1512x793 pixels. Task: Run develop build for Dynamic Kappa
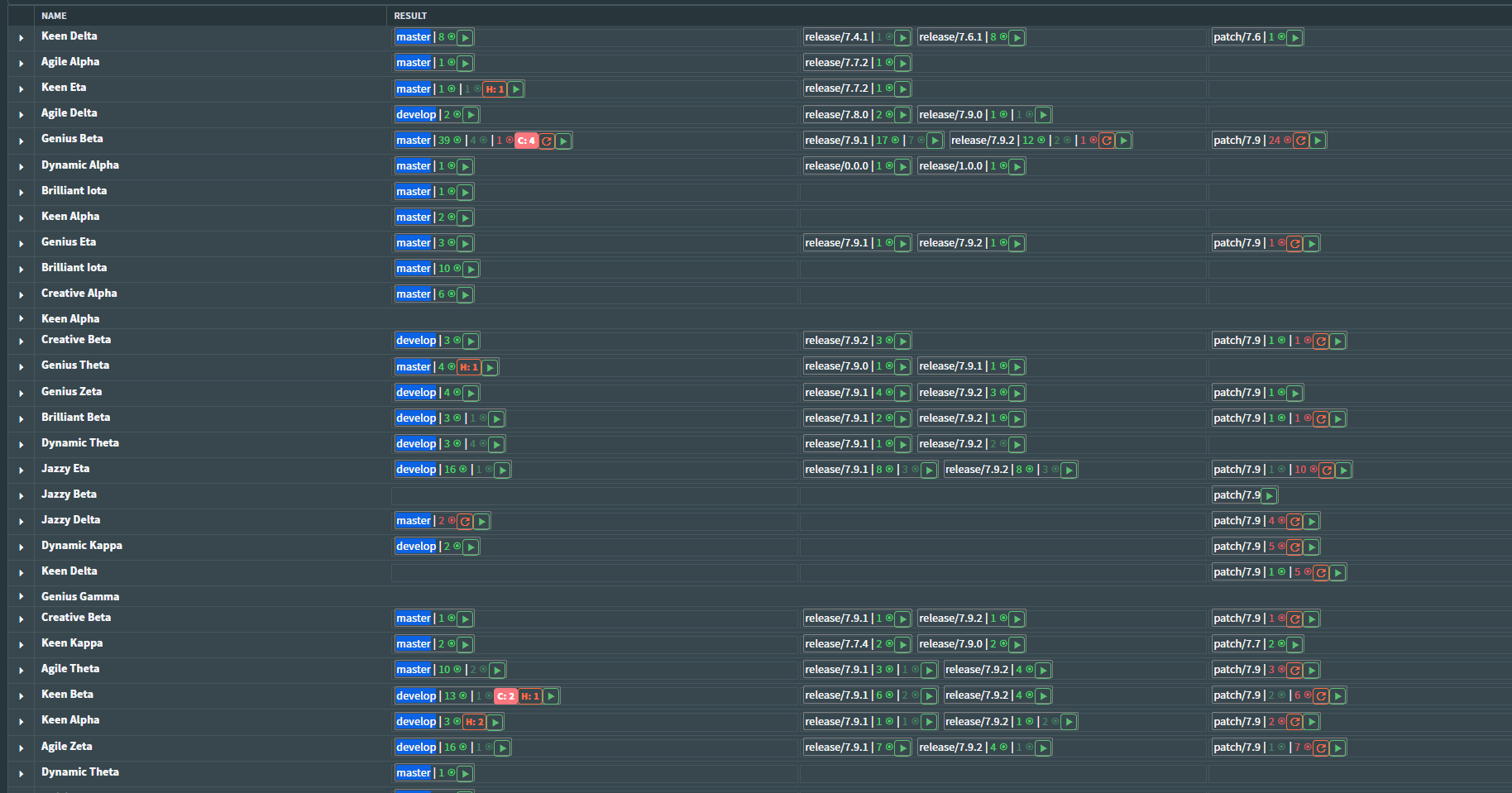(471, 547)
